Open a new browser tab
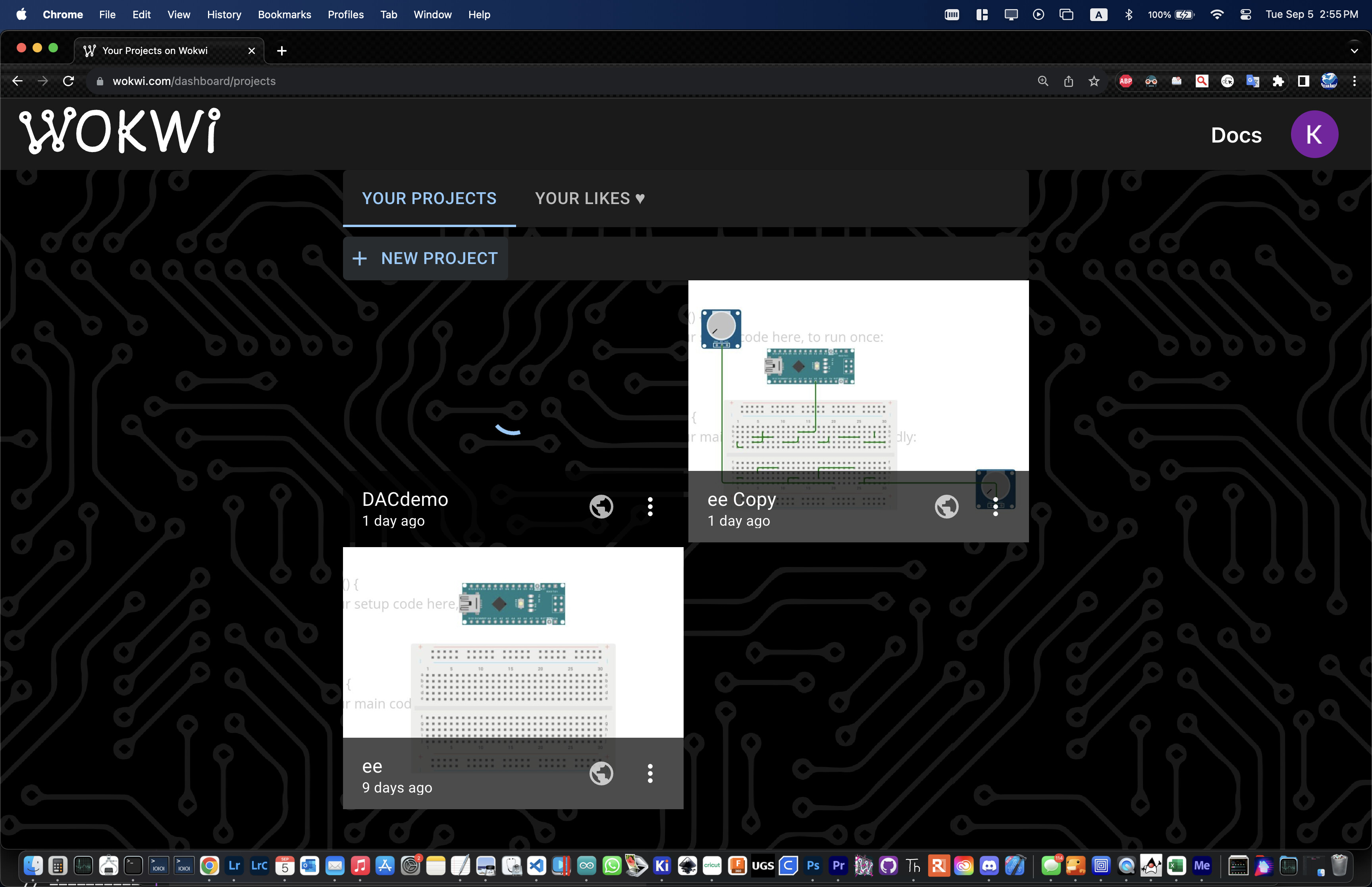The image size is (1372, 887). (281, 51)
